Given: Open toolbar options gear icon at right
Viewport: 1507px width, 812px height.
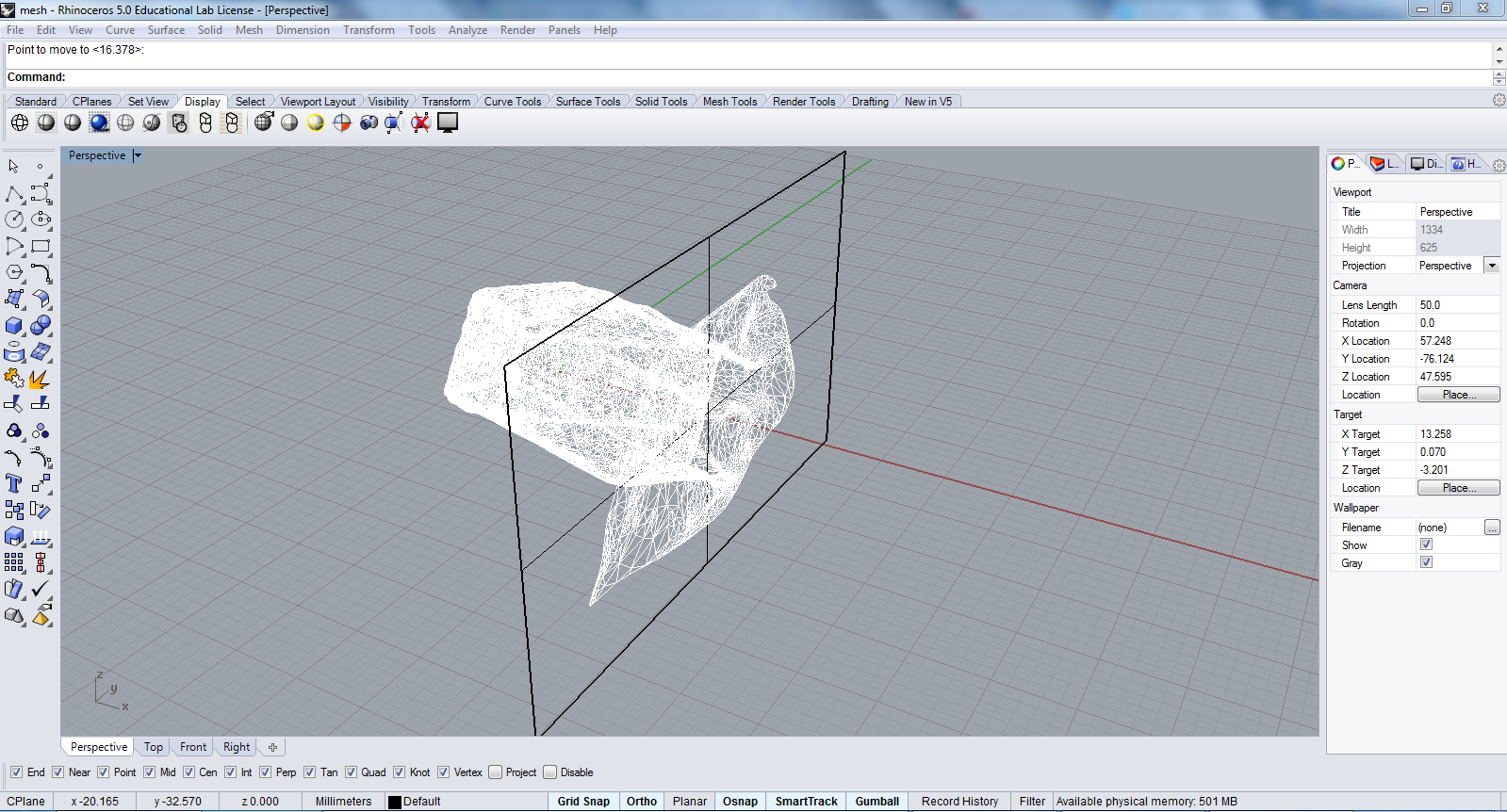Looking at the screenshot, I should pos(1499,100).
